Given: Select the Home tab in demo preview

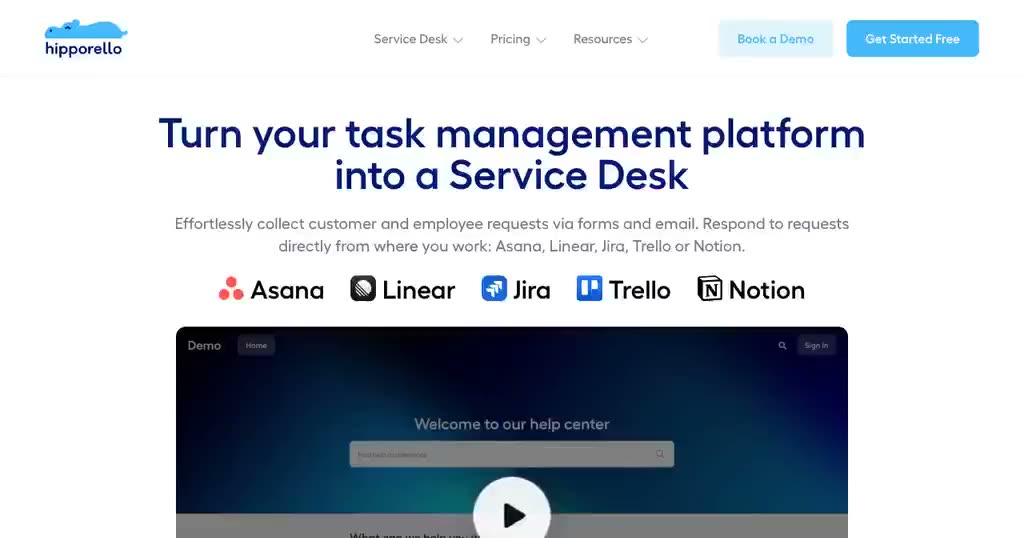Looking at the screenshot, I should click(x=256, y=345).
